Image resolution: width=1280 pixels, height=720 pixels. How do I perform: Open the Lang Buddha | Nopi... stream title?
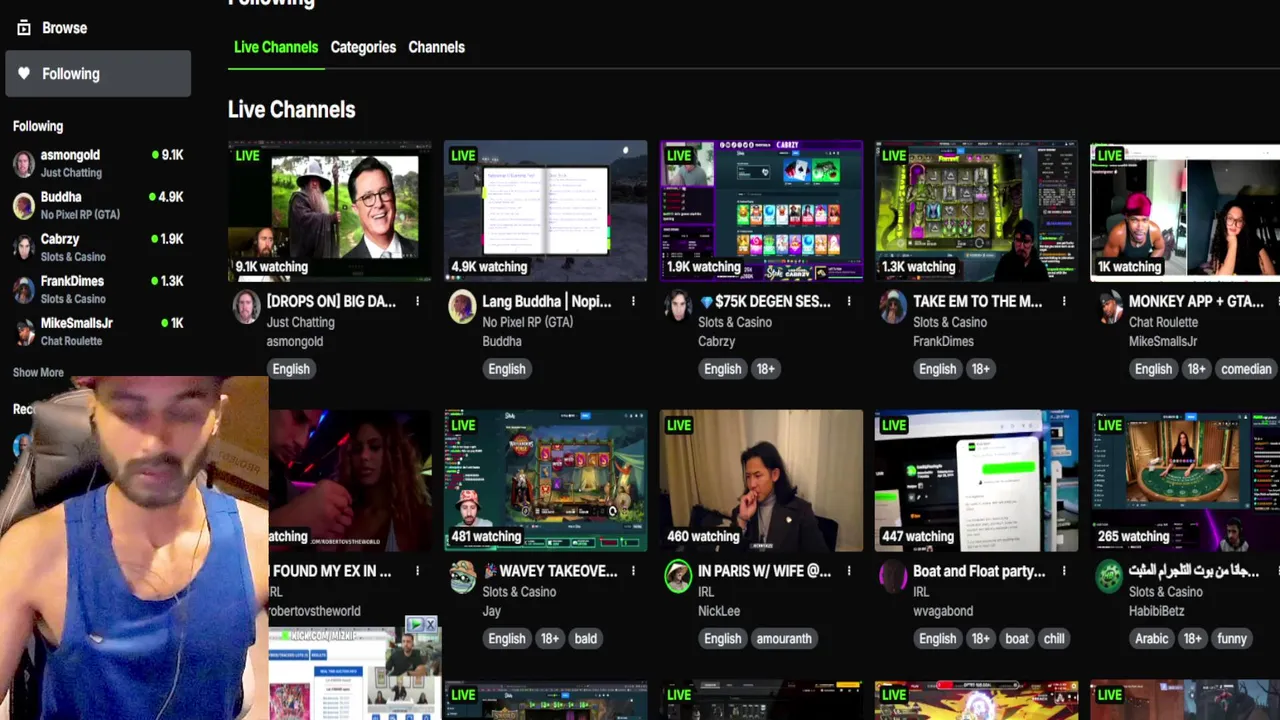[x=546, y=301]
